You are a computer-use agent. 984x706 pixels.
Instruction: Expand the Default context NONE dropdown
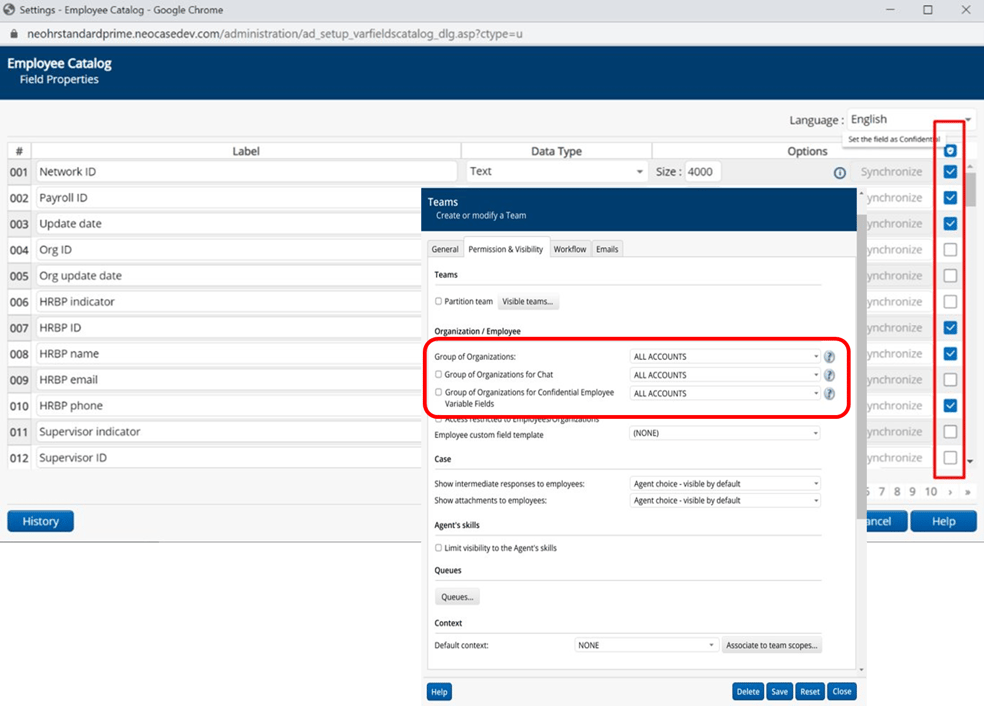646,645
